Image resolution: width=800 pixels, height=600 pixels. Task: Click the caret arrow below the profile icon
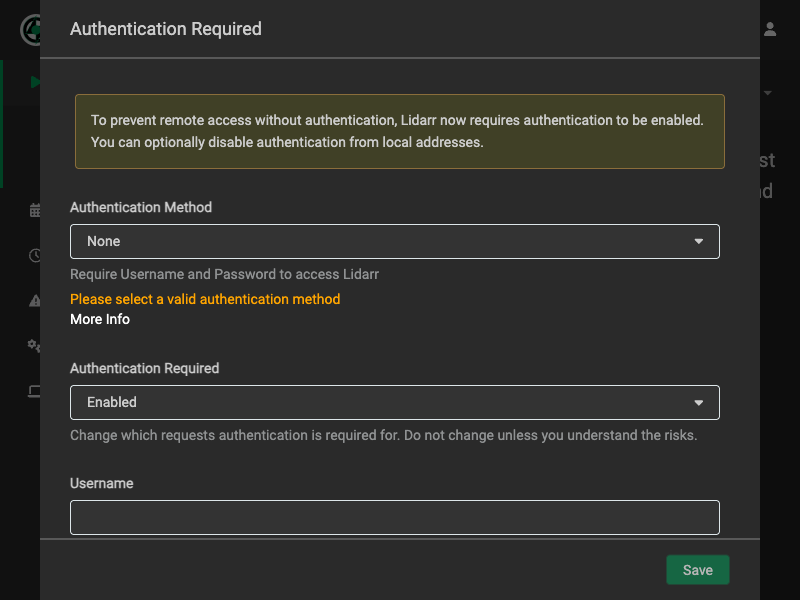(x=768, y=93)
